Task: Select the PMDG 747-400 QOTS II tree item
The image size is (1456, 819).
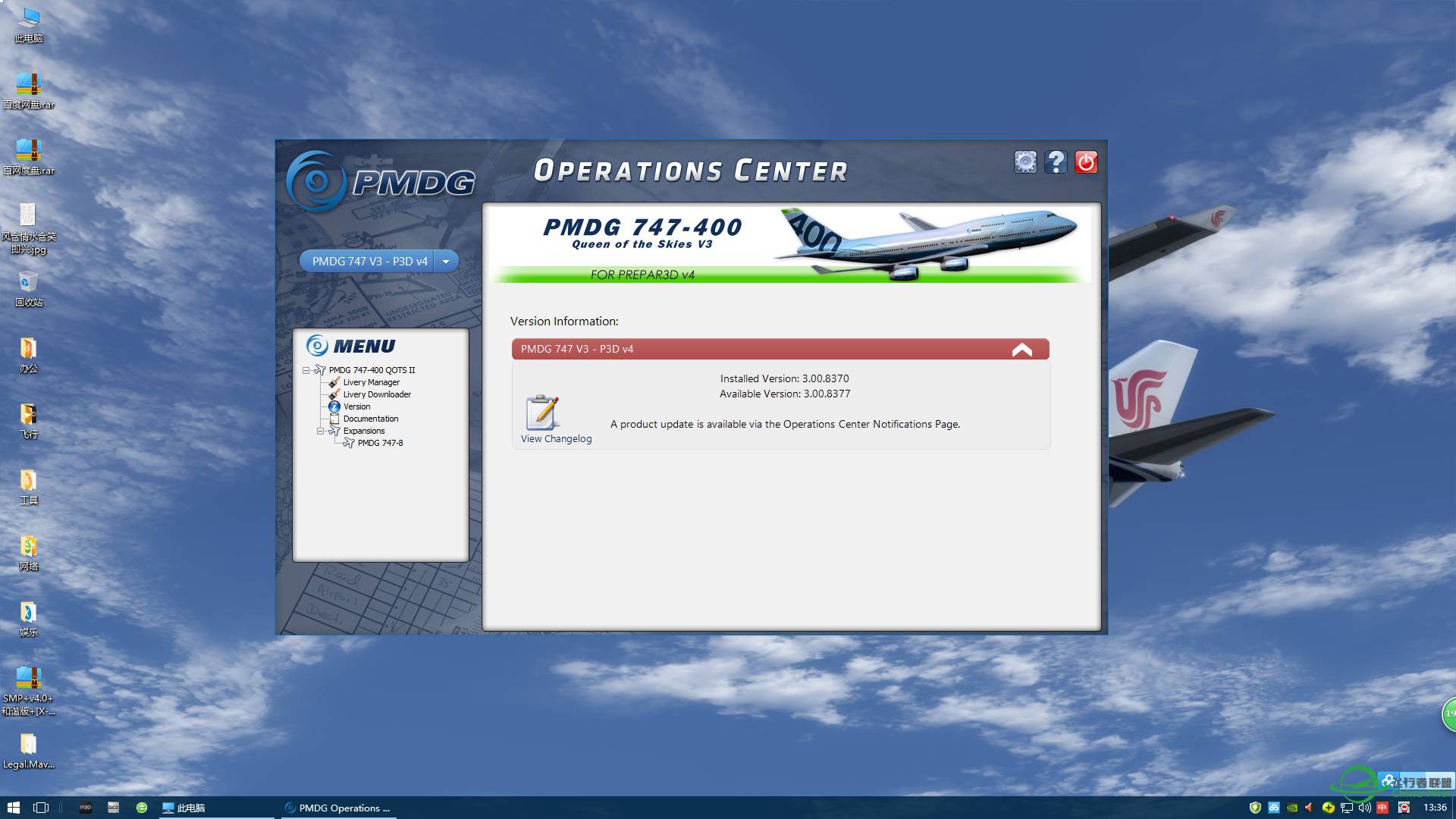Action: 372,370
